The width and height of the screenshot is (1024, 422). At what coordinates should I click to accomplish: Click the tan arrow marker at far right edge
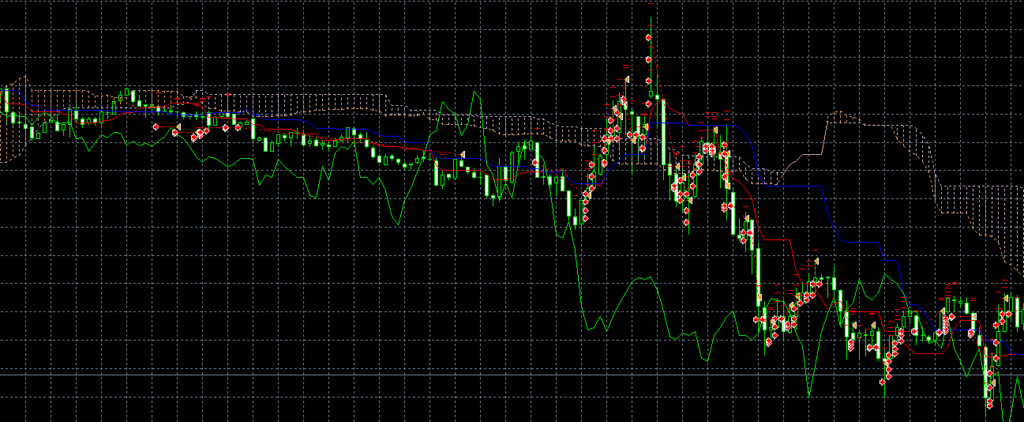1004,297
